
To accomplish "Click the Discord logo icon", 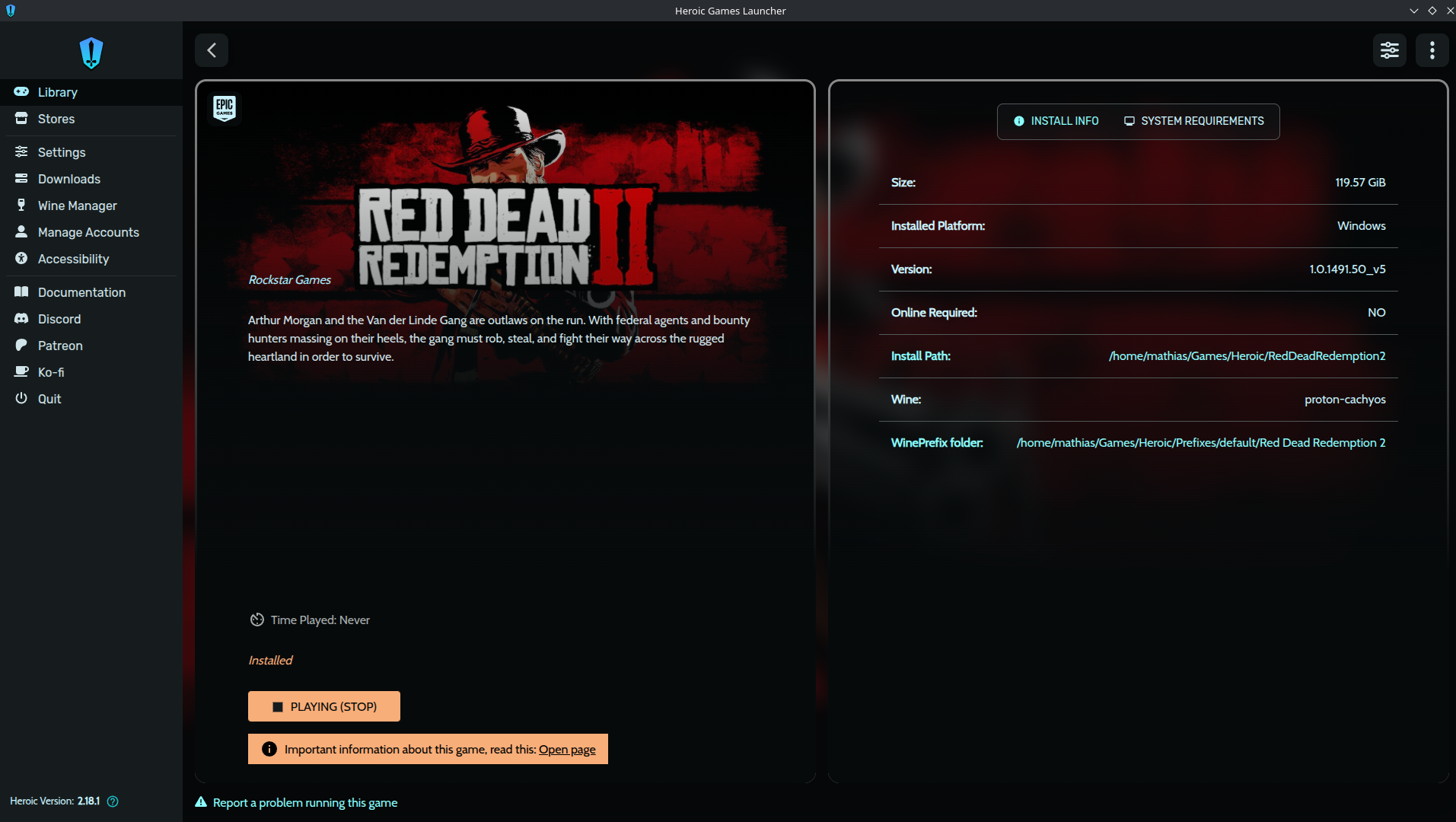I will 21,318.
